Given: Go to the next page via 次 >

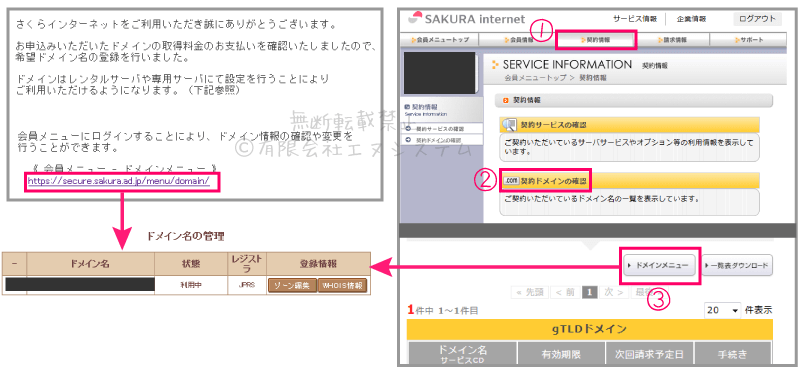Looking at the screenshot, I should tap(613, 292).
